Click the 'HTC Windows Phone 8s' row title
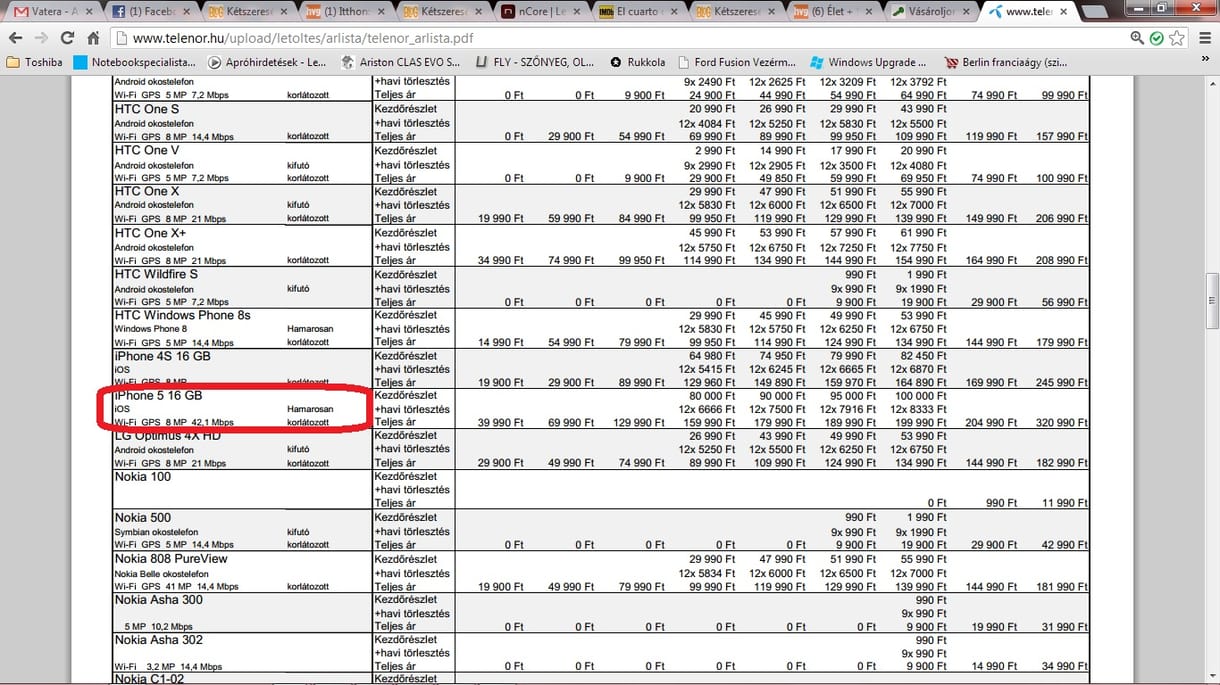The image size is (1220, 685). tap(182, 315)
